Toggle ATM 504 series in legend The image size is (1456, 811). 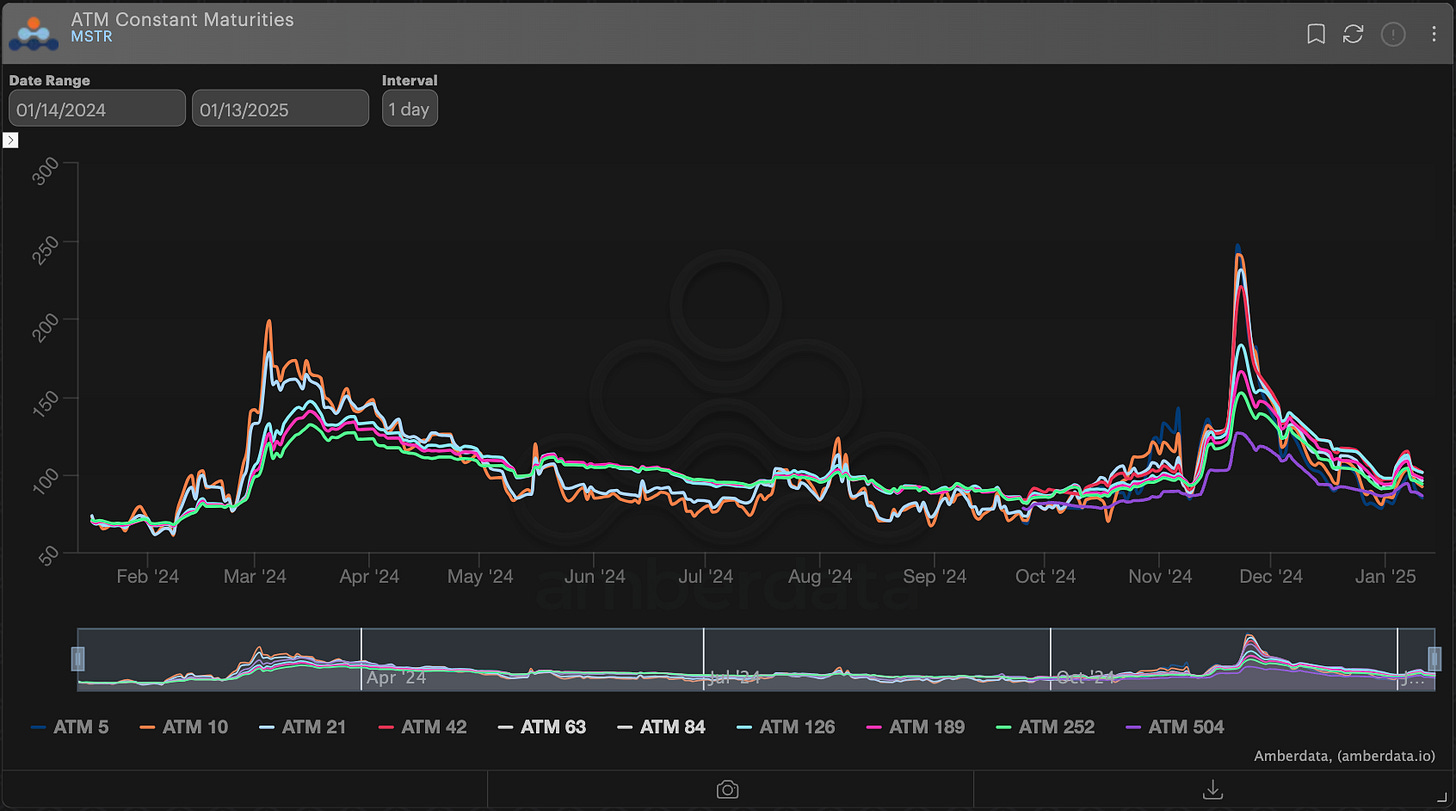click(1175, 727)
